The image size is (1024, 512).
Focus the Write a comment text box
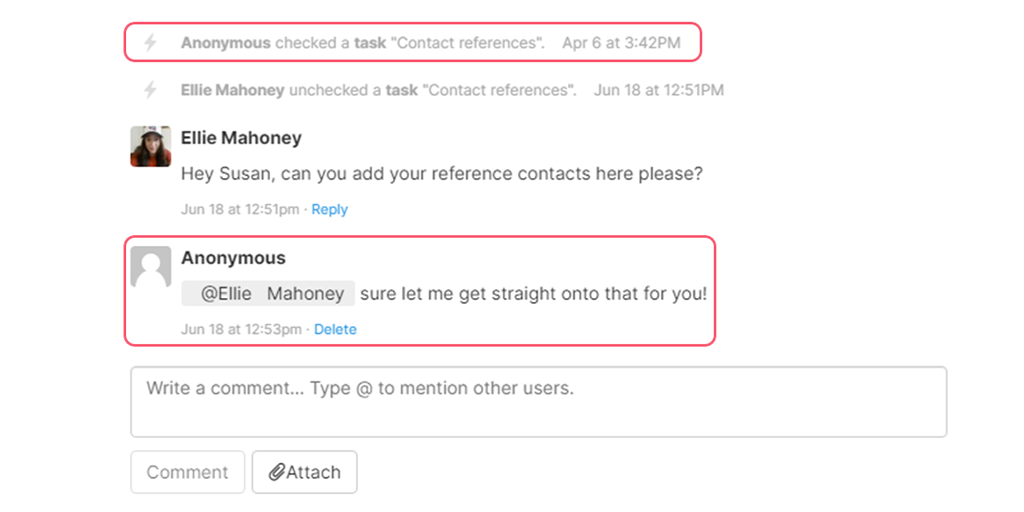click(539, 402)
